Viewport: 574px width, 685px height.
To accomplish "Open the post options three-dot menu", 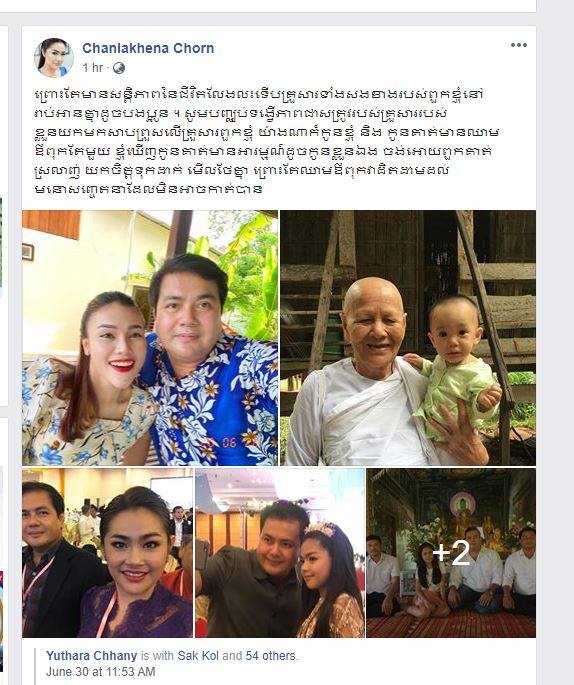I will coord(519,45).
